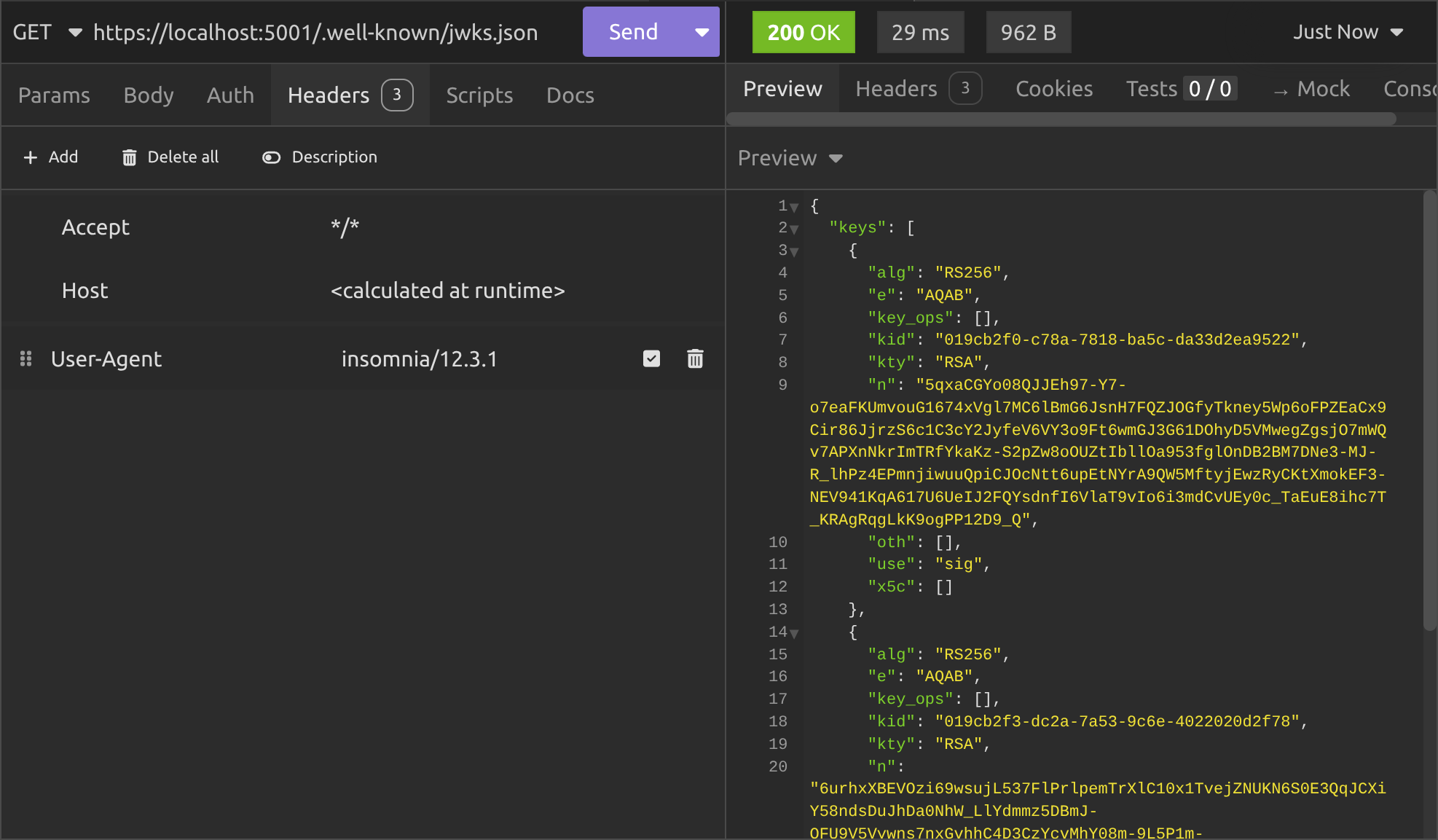Collapse JSON object at line 14
Image resolution: width=1438 pixels, height=840 pixels.
coord(794,633)
